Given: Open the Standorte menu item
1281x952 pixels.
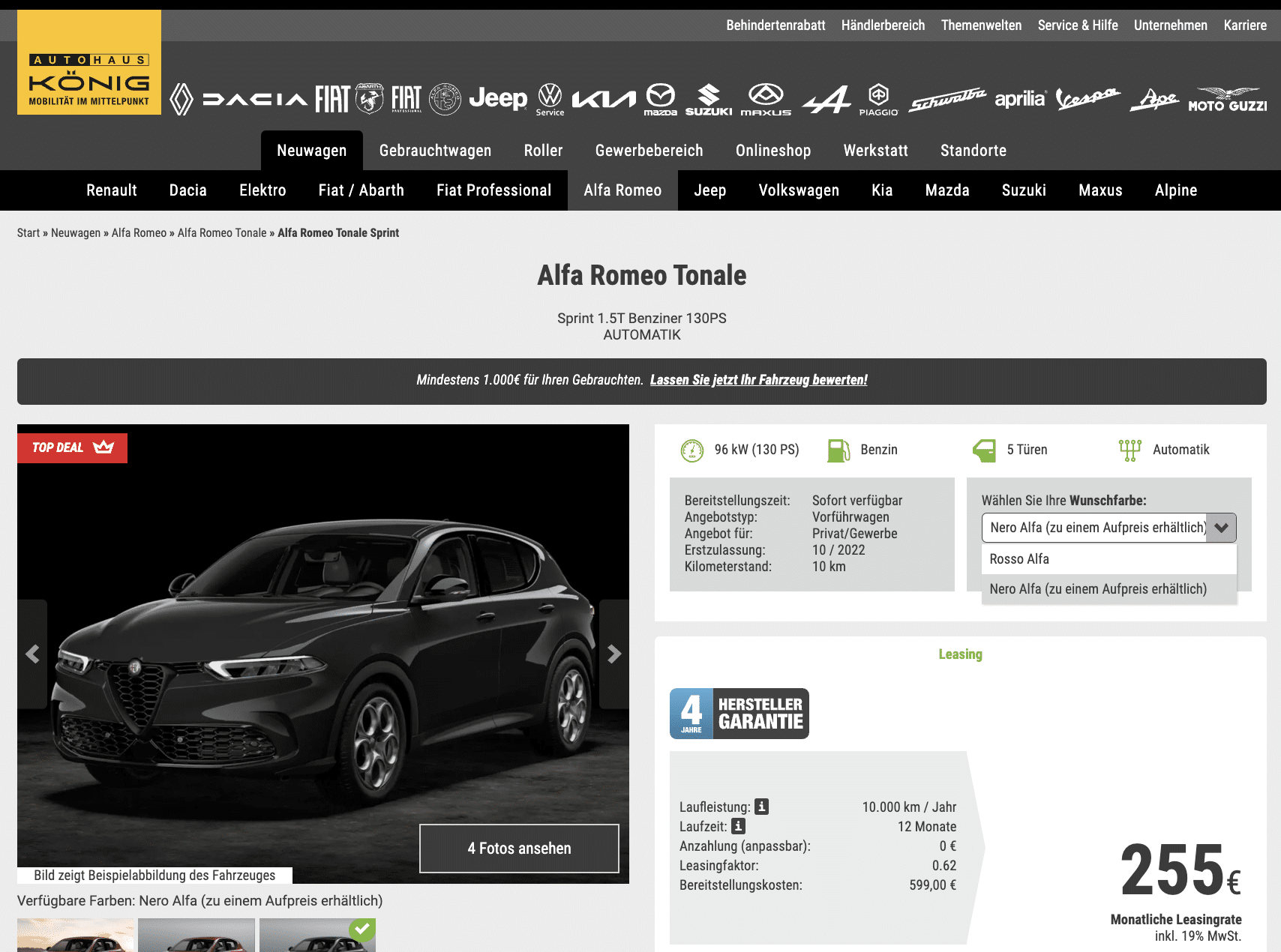Looking at the screenshot, I should tap(973, 150).
